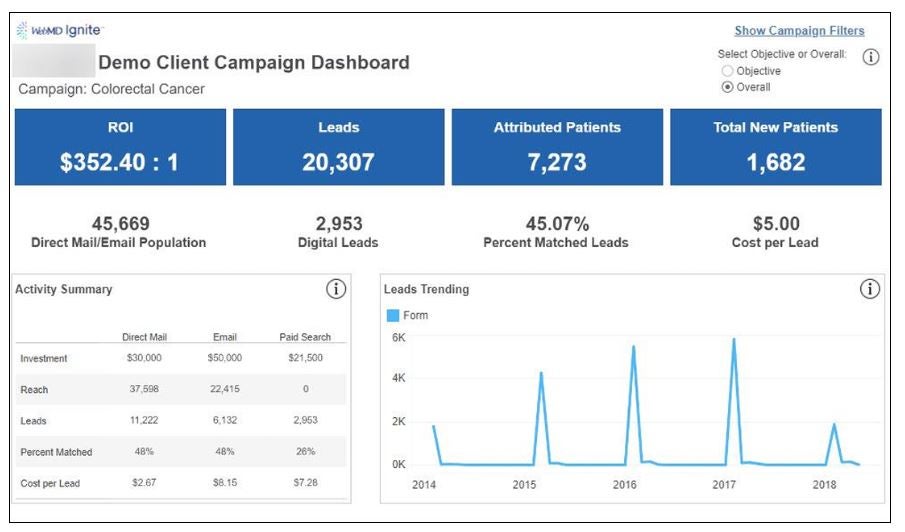Click the 2017 peak on the trend line
The height and width of the screenshot is (532, 905).
(x=733, y=340)
